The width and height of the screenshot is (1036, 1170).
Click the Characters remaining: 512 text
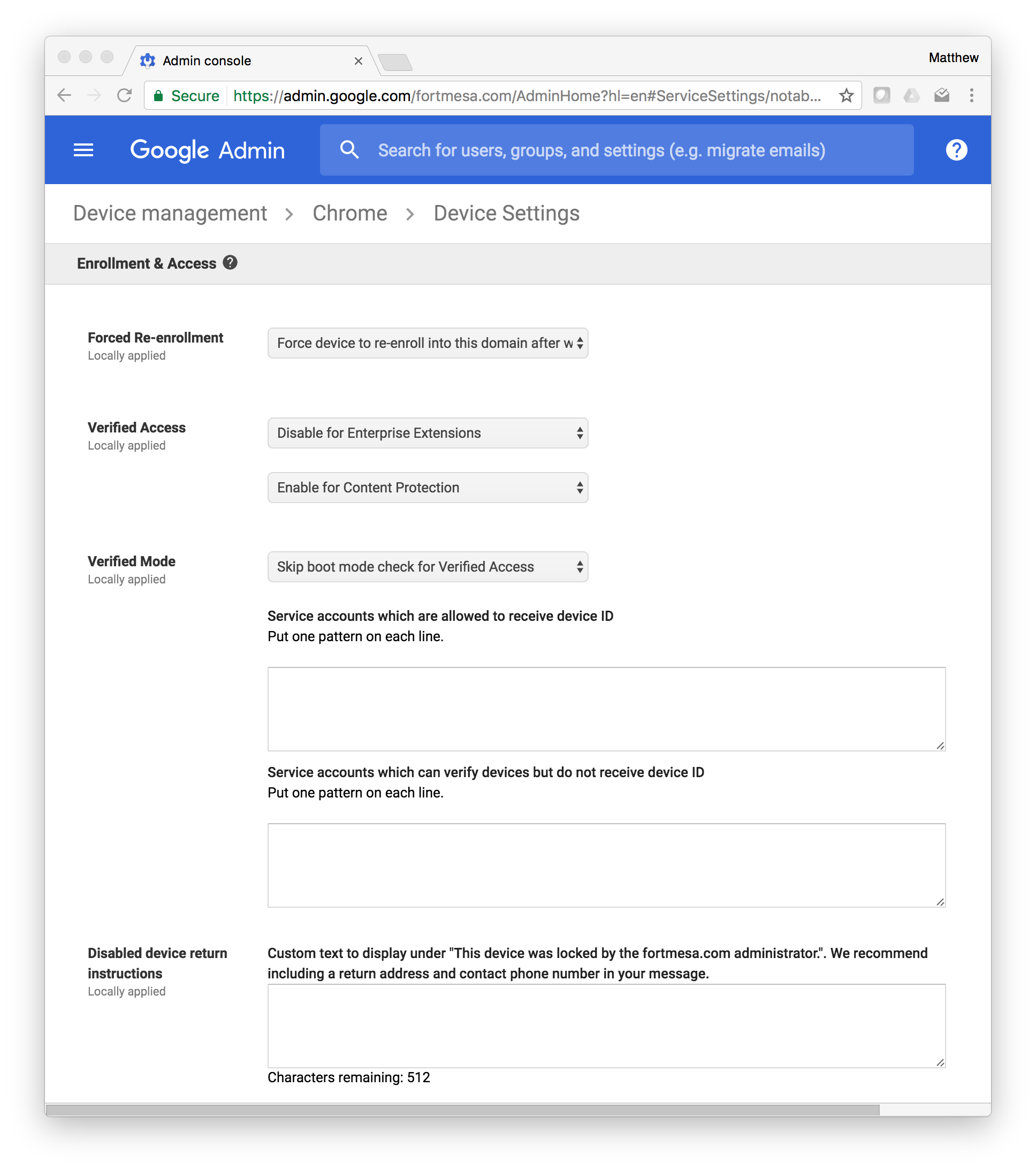[x=348, y=1077]
